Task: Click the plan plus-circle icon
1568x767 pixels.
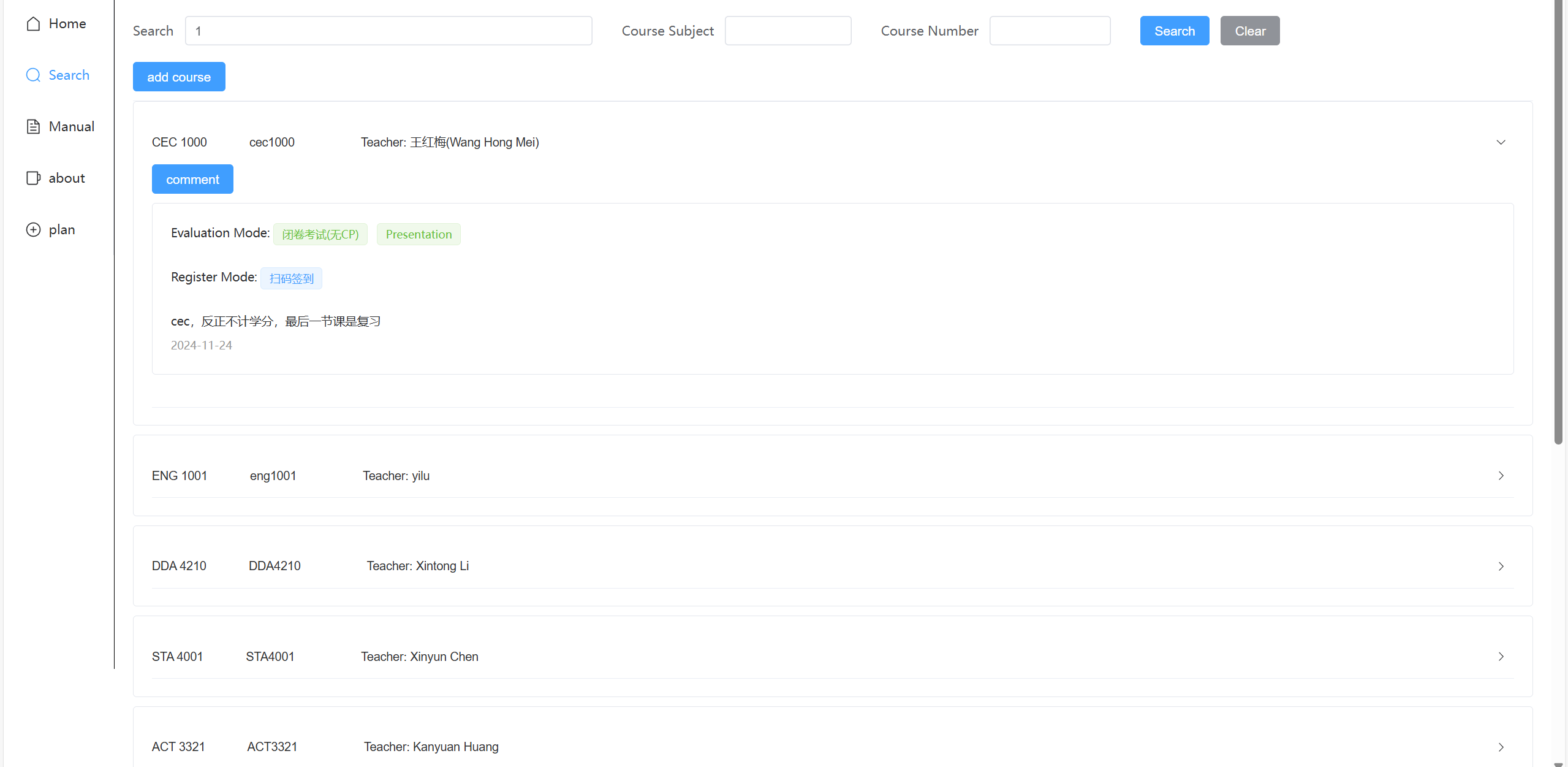Action: [34, 230]
